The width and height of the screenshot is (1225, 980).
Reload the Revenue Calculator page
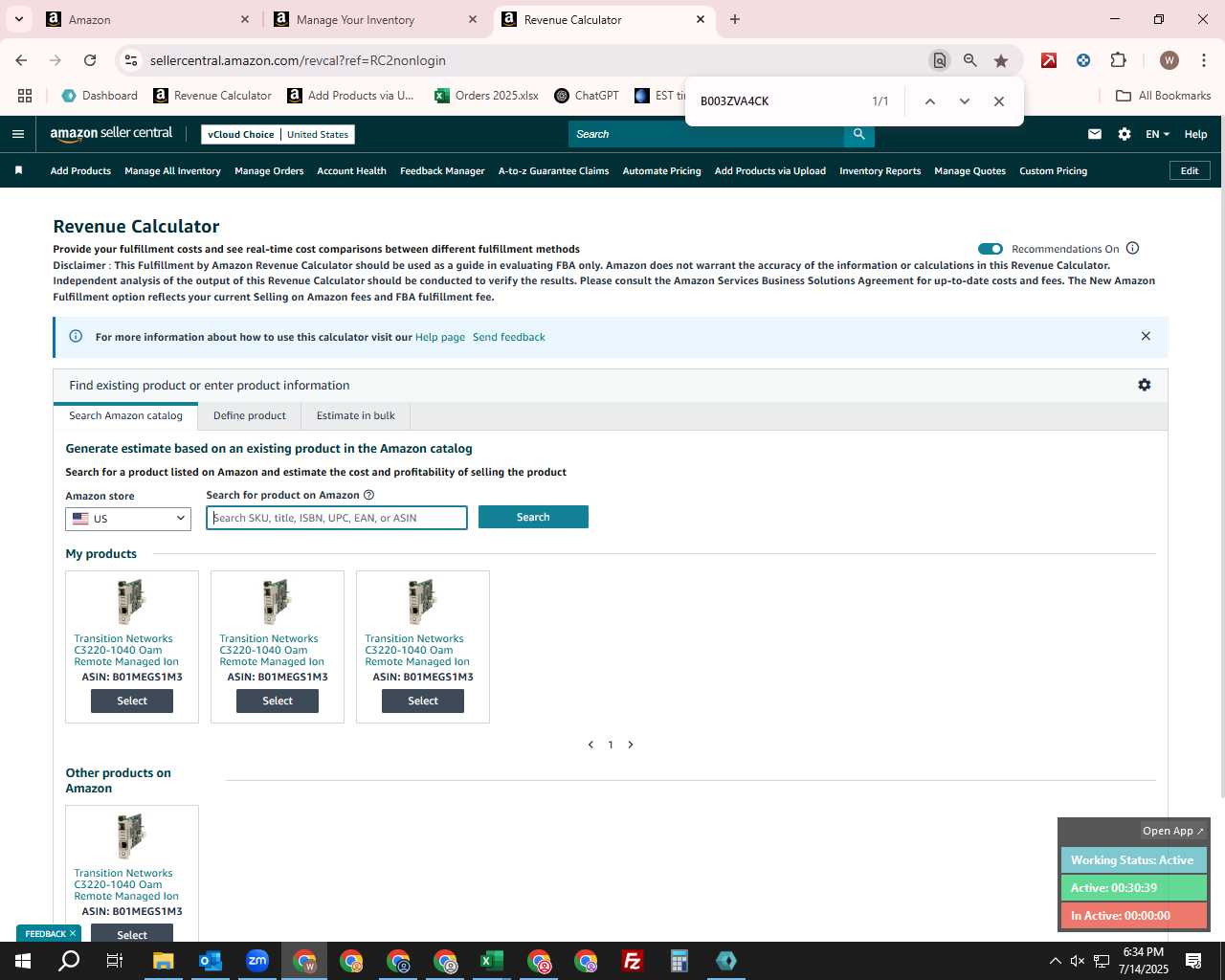pos(90,60)
